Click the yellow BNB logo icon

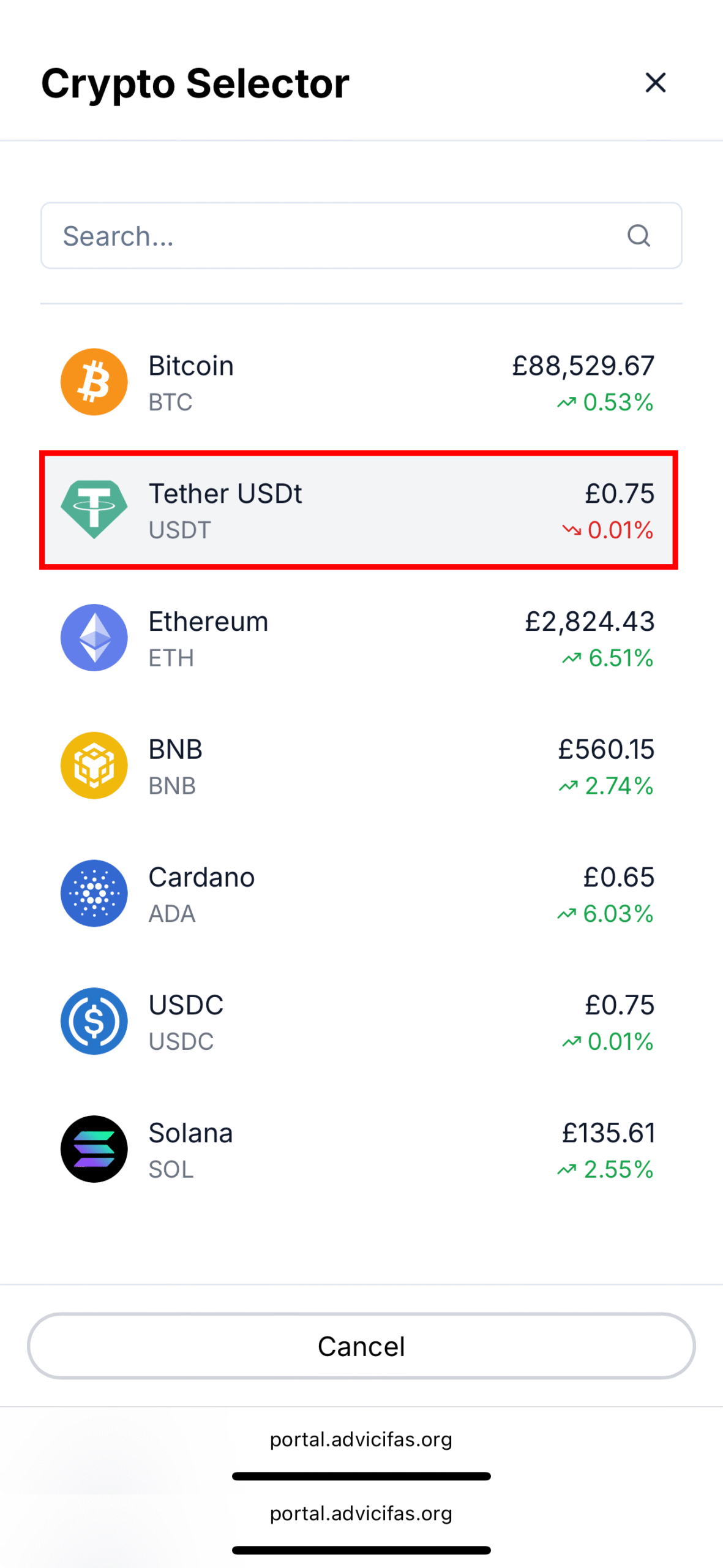[x=94, y=766]
